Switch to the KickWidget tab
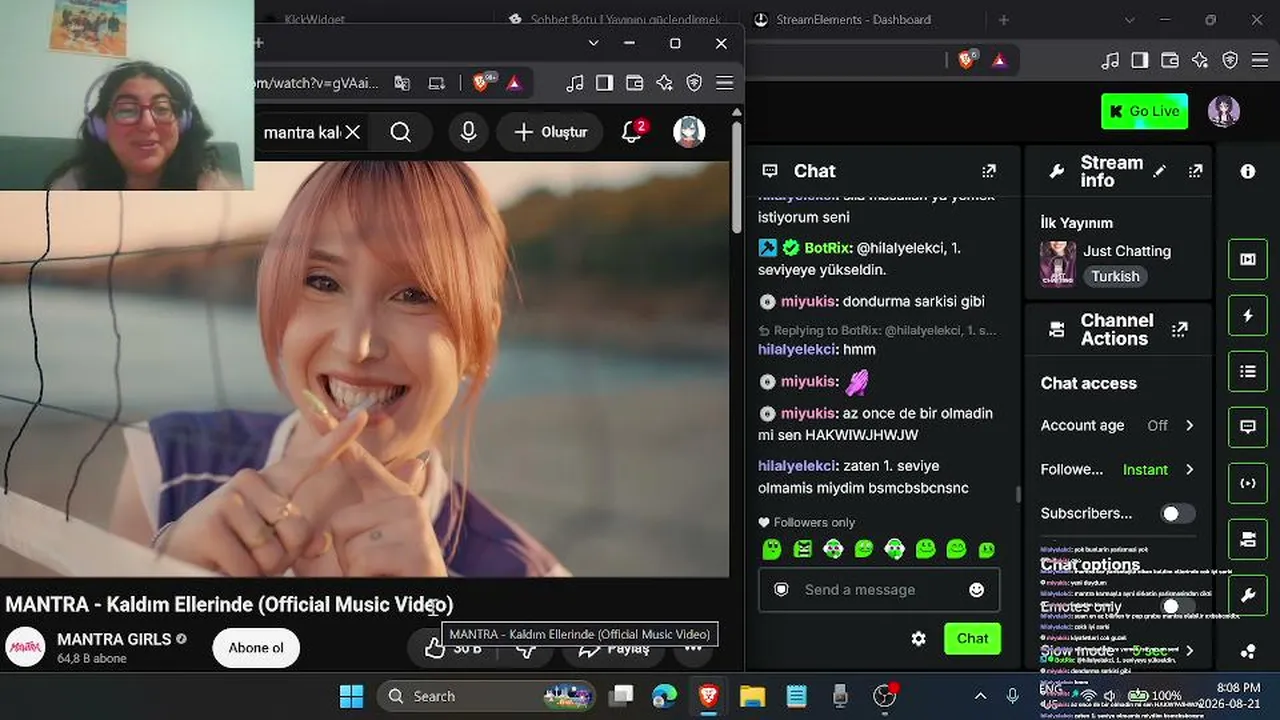The height and width of the screenshot is (720, 1280). 316,19
